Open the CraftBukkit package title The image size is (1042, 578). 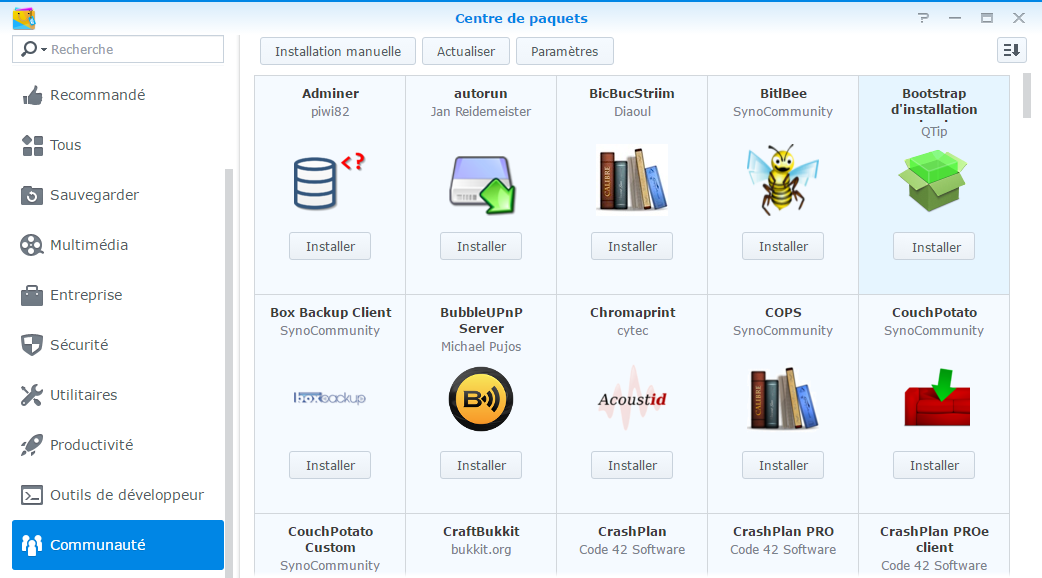(x=481, y=531)
